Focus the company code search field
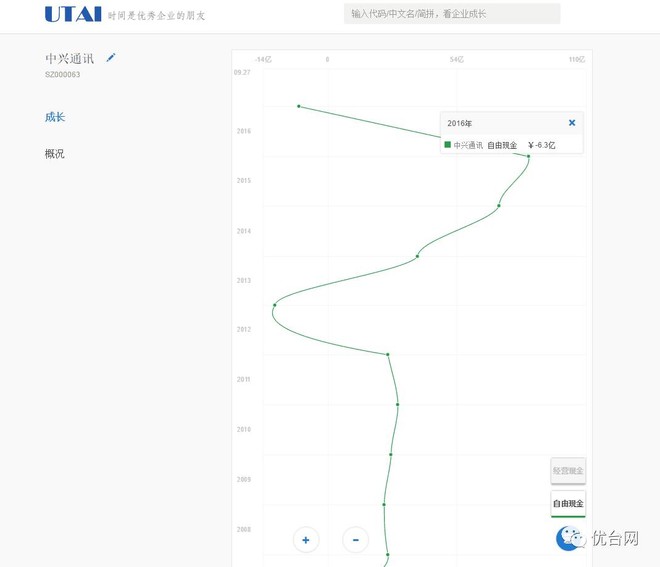The width and height of the screenshot is (660, 567). 452,14
